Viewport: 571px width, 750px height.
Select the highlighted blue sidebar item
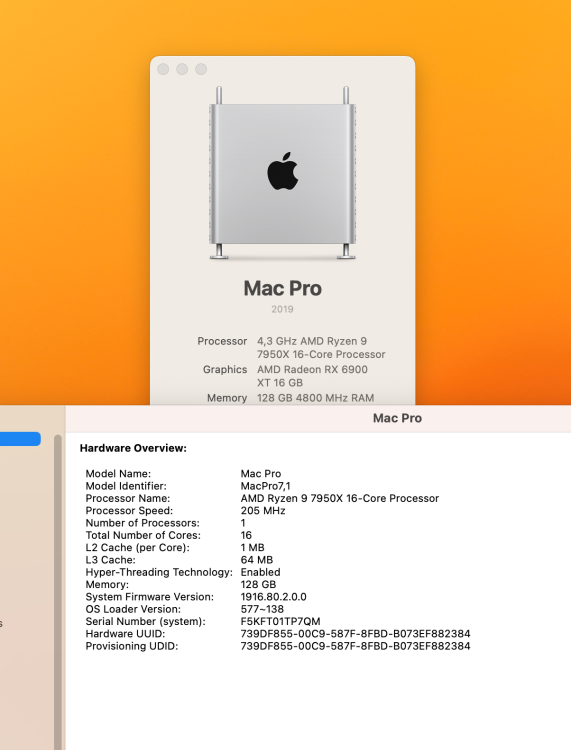pyautogui.click(x=20, y=439)
